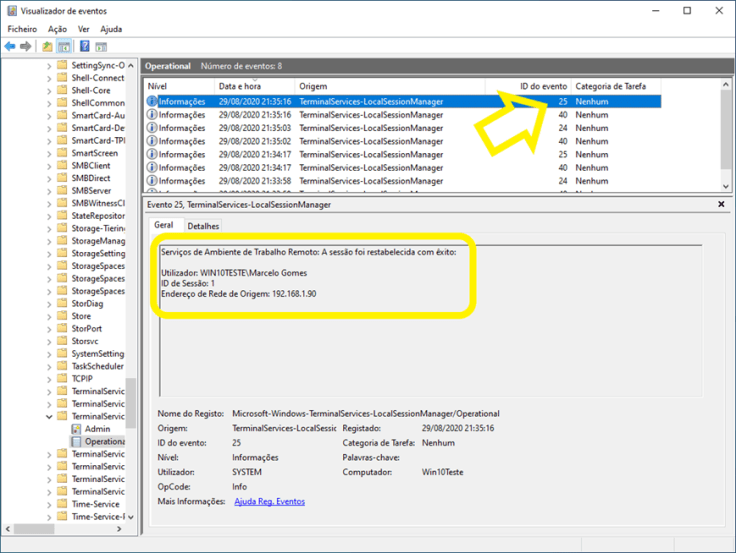Click the forward arrow toolbar icon
The image size is (736, 553).
click(x=25, y=47)
